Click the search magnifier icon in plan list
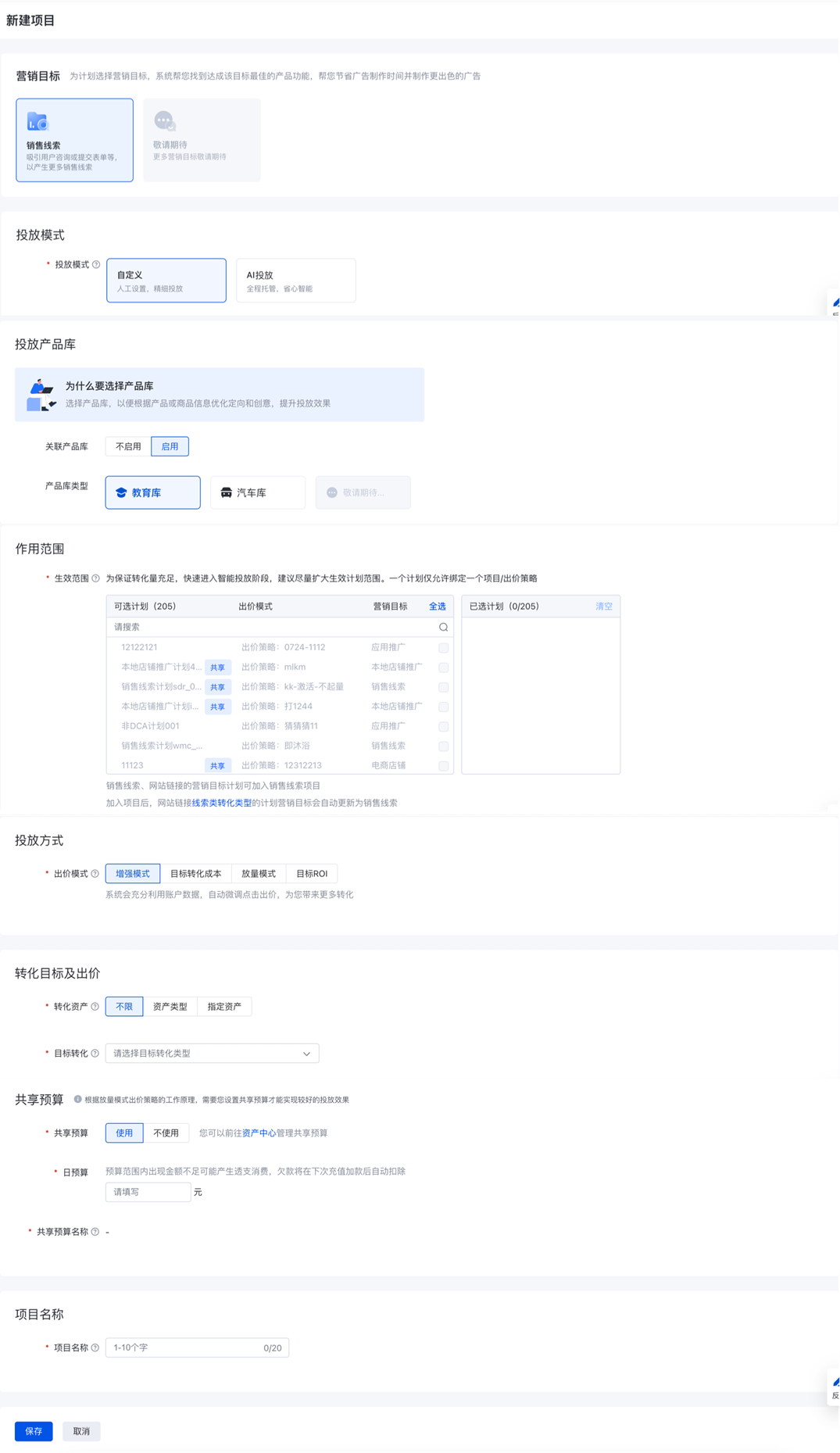The image size is (840, 1453). point(443,627)
